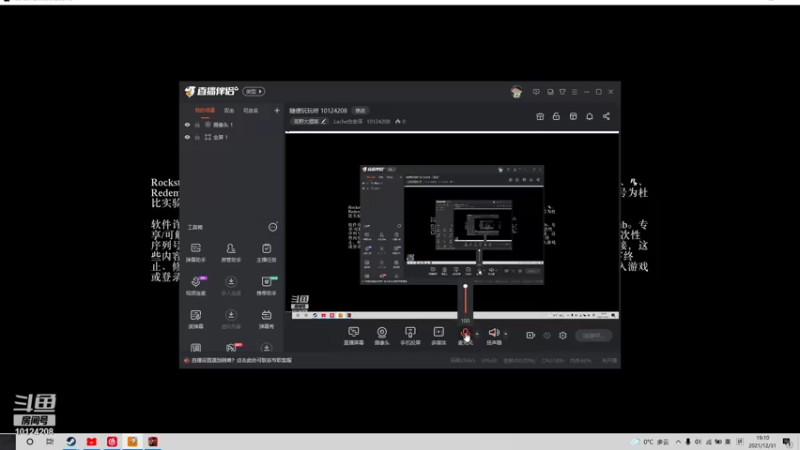Click the weather 0°C widget on taskbar

[650, 442]
